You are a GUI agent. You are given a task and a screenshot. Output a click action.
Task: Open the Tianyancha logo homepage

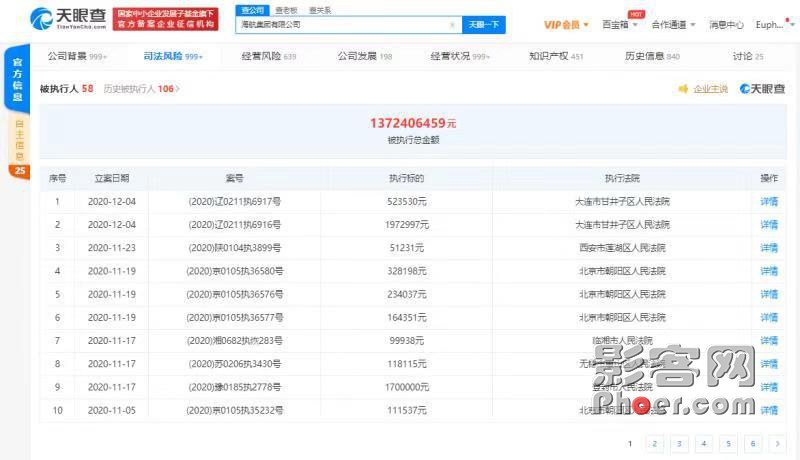pos(68,19)
